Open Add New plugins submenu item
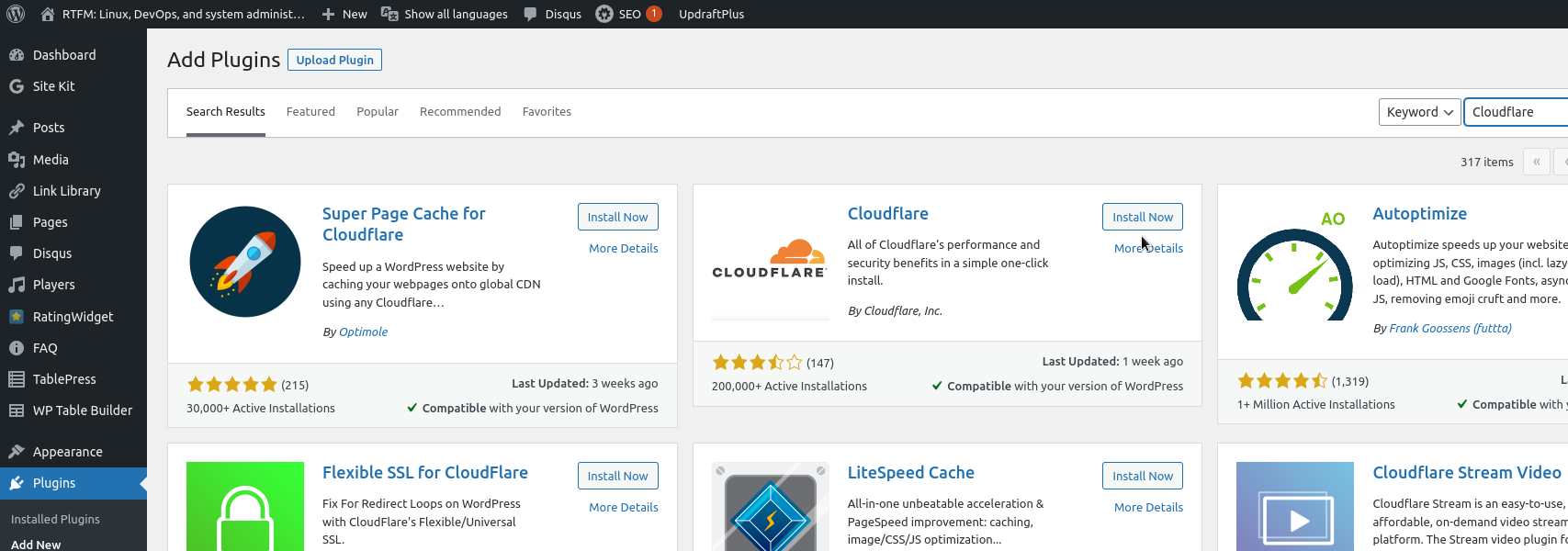Screen dimensions: 1568x551 pos(36,545)
